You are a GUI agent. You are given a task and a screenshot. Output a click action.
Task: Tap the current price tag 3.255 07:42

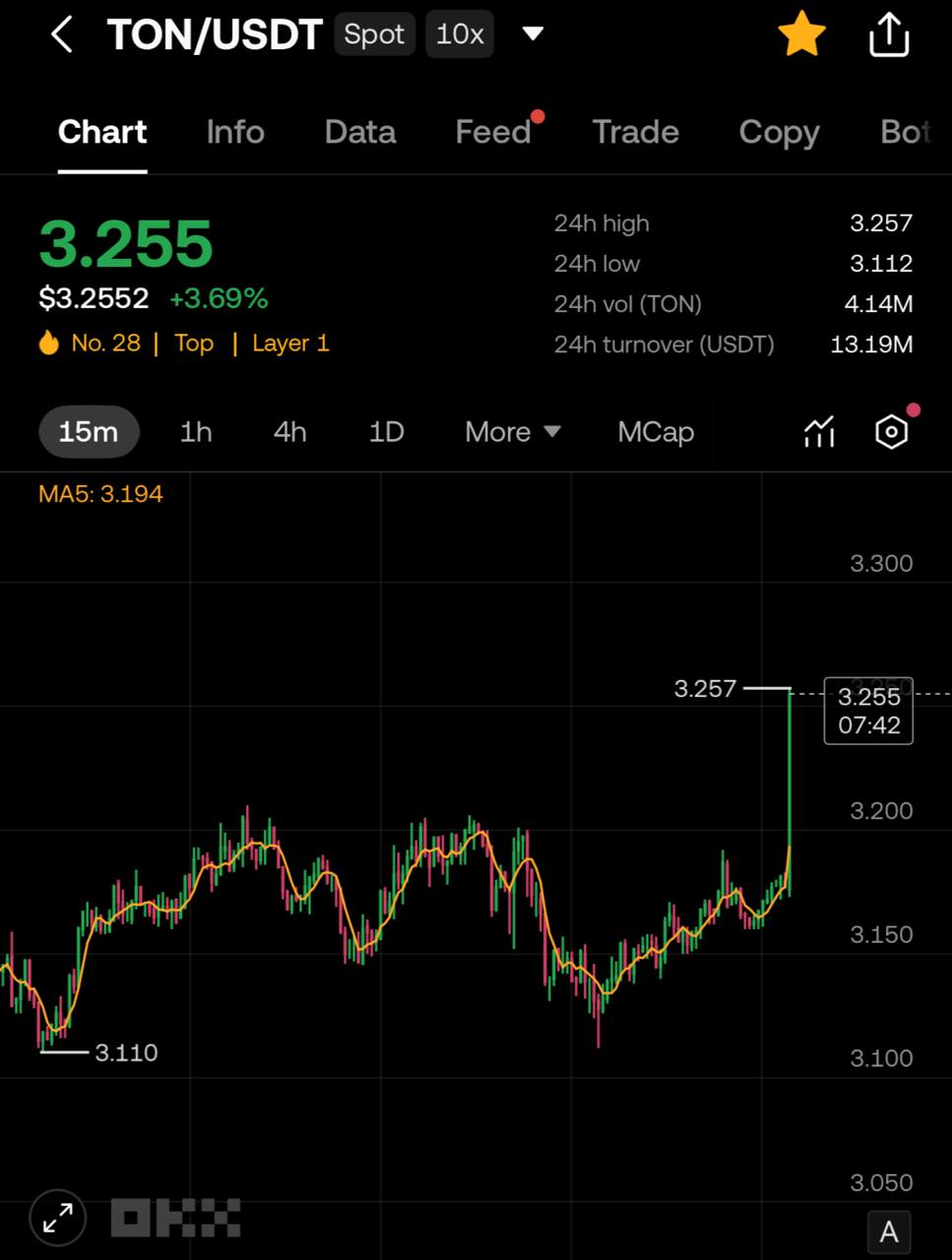[x=868, y=711]
